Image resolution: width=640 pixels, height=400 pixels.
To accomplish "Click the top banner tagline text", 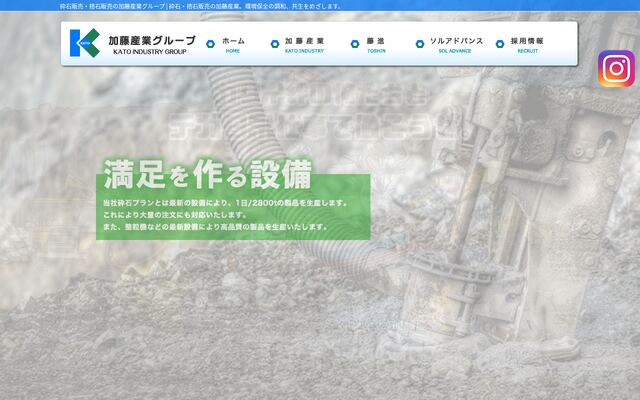I will (x=200, y=6).
